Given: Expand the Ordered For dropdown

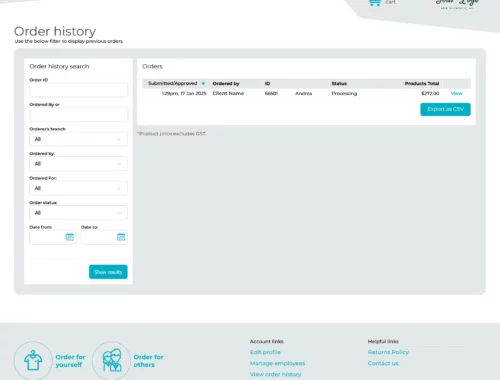Looking at the screenshot, I should coord(78,188).
